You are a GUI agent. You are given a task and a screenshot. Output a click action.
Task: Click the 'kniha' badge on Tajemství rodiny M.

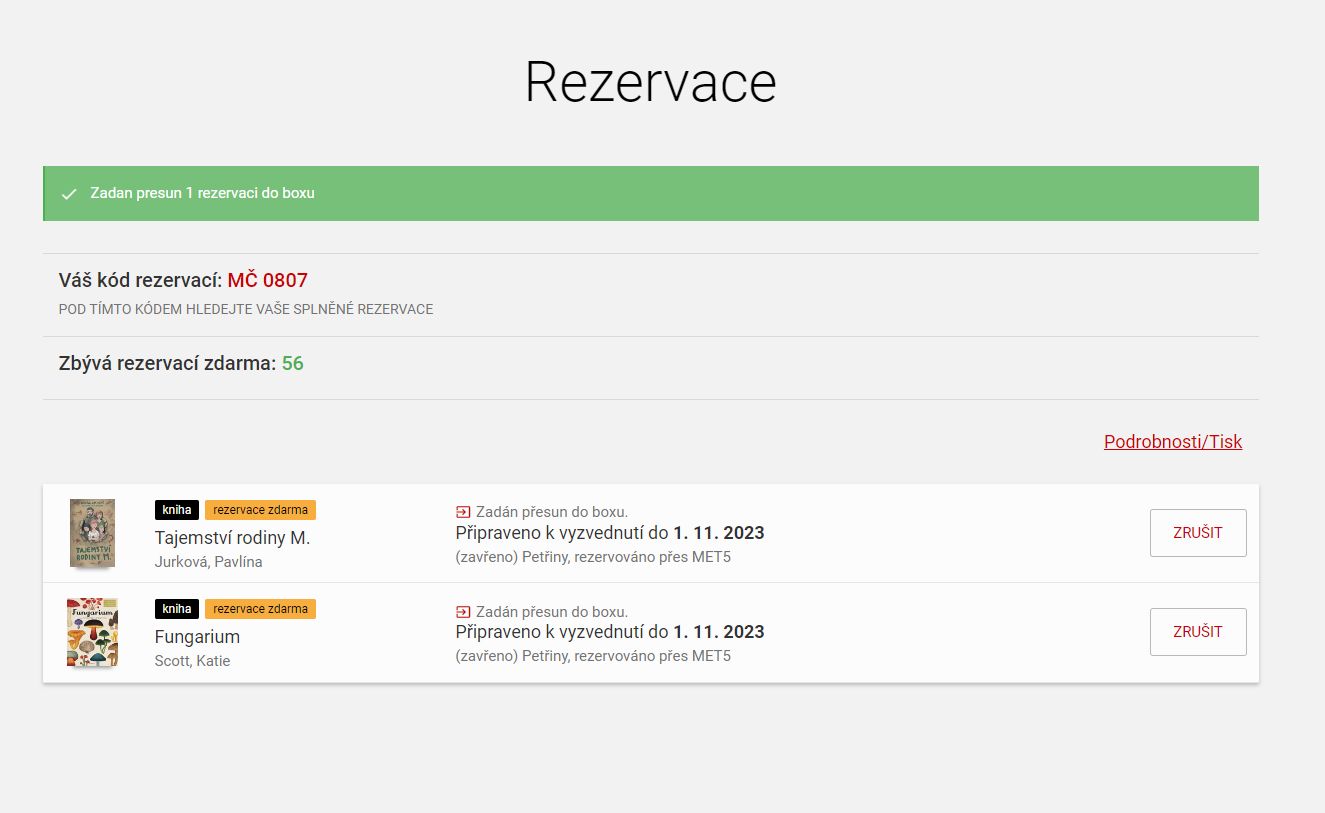177,510
